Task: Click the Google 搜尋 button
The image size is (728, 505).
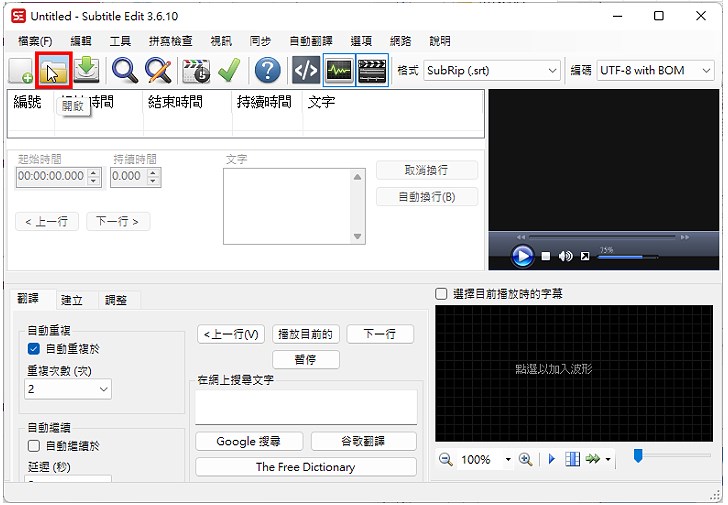Action: click(x=248, y=441)
